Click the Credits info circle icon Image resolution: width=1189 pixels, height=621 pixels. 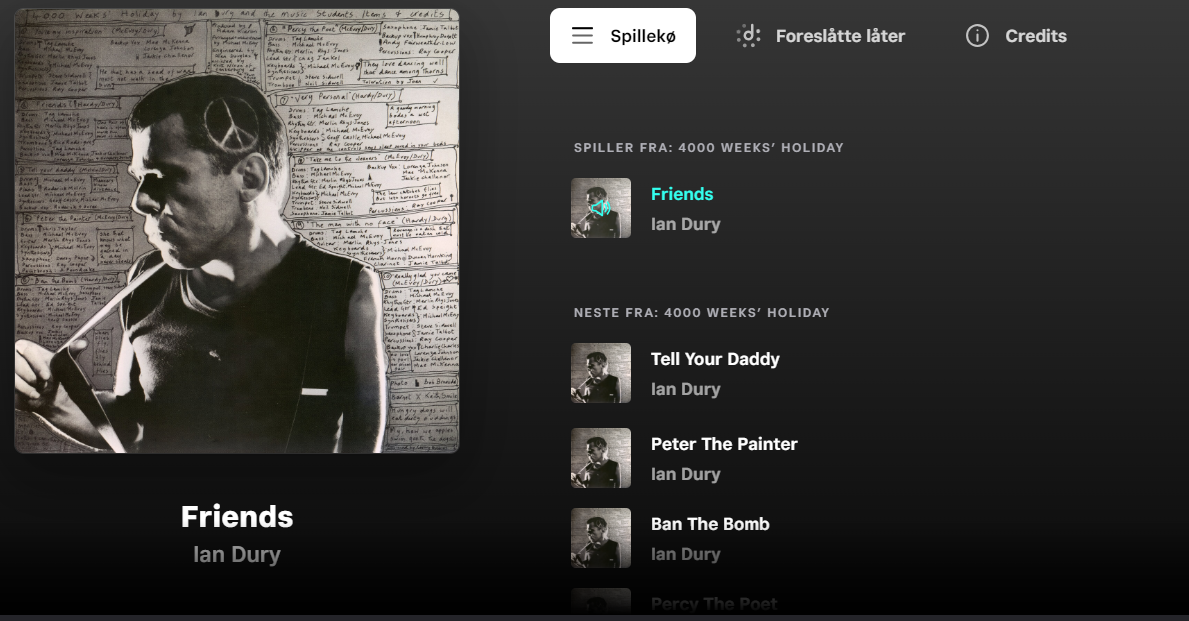click(977, 36)
